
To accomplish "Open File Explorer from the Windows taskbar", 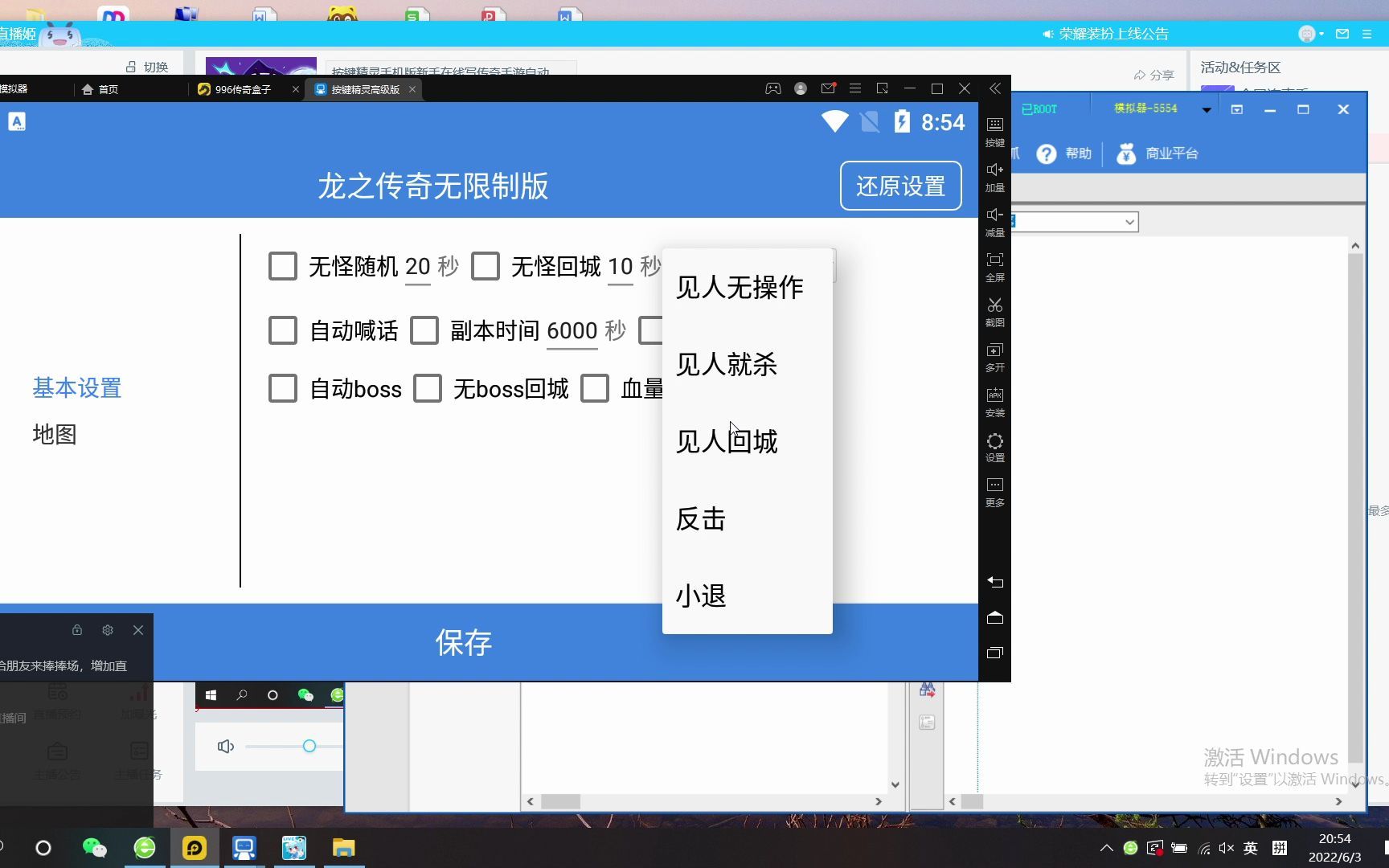I will (344, 848).
